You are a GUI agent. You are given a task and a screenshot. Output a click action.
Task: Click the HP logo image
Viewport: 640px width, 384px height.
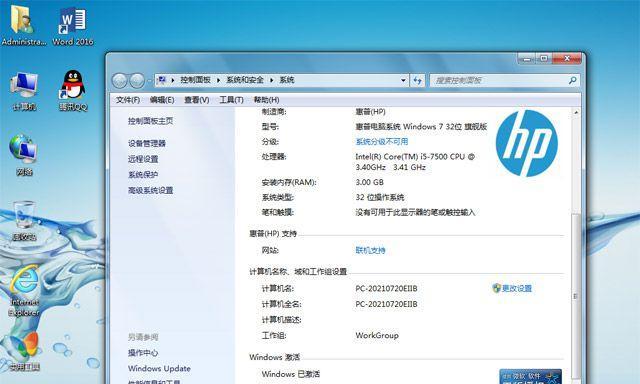(527, 143)
